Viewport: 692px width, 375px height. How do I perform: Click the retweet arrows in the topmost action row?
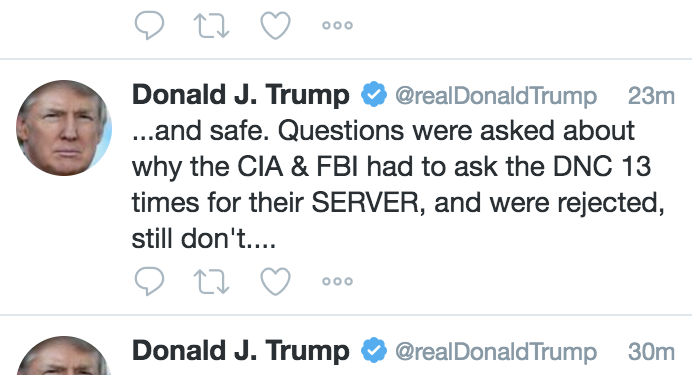pyautogui.click(x=211, y=25)
